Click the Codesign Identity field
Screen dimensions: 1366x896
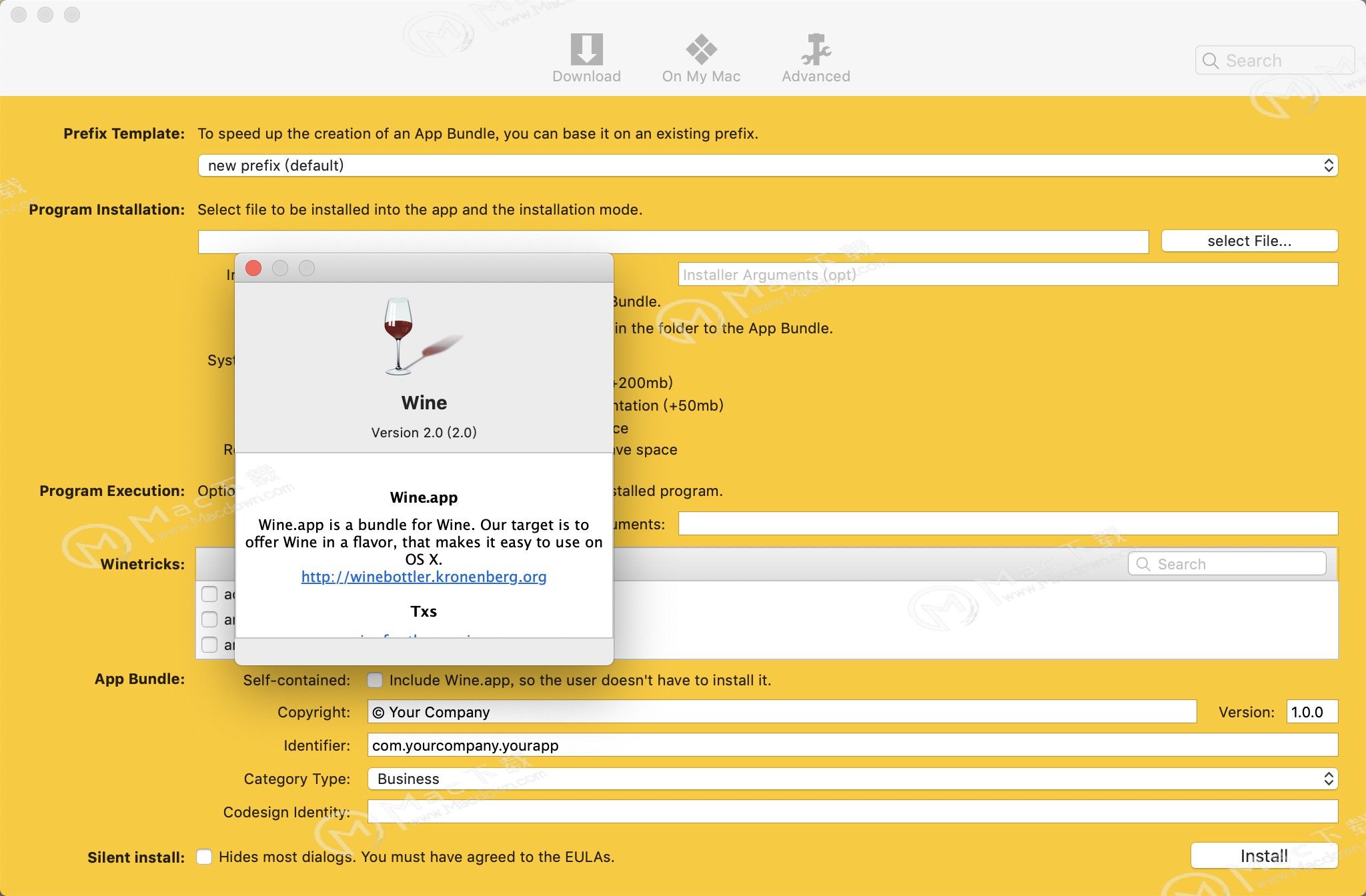click(852, 811)
